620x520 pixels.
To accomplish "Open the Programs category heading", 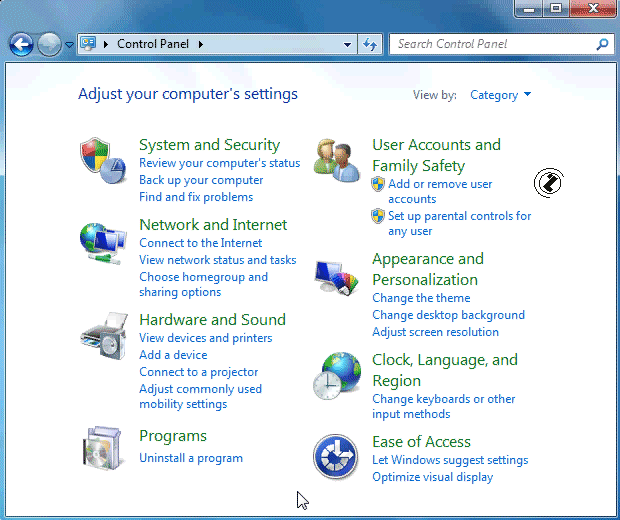I will (173, 436).
